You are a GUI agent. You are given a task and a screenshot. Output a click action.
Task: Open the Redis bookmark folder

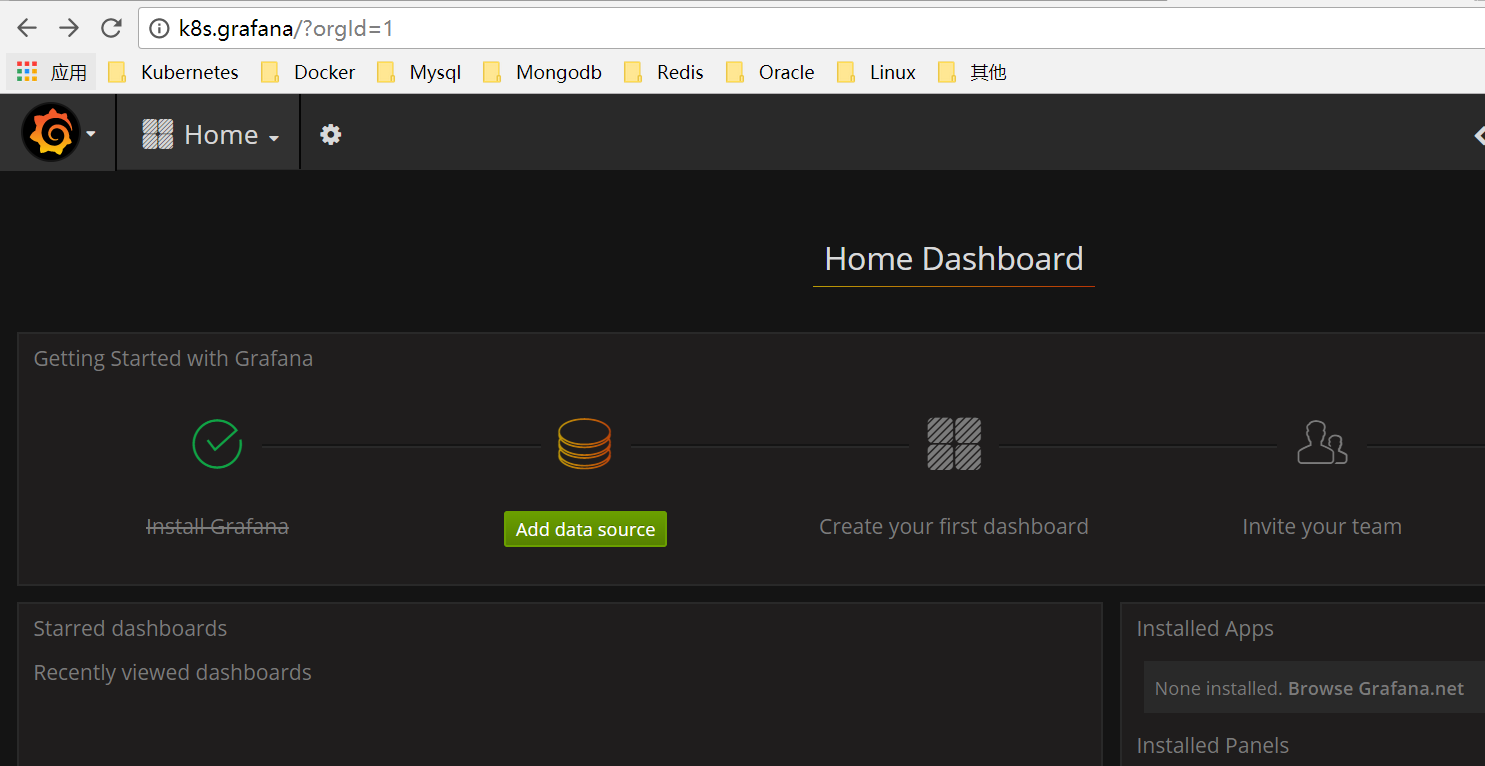coord(664,72)
